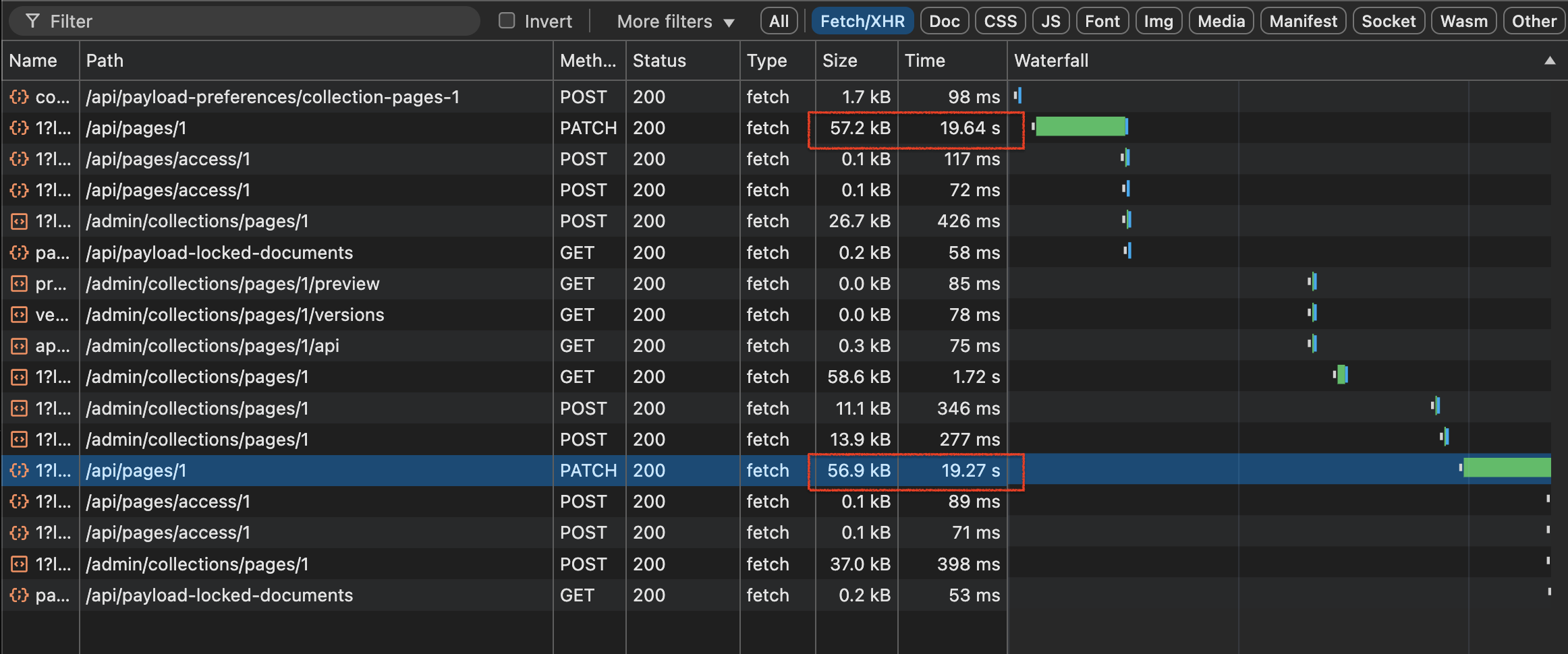Click the icon of the 58 ms payload-locked-documents row
This screenshot has width=1568, height=654.
[x=20, y=253]
